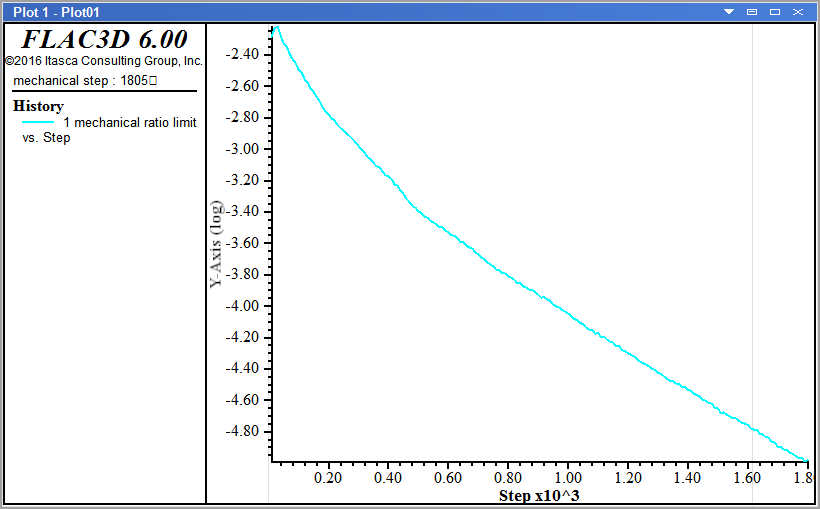Select the Plot 1 - Plot01 title bar

(x=410, y=12)
